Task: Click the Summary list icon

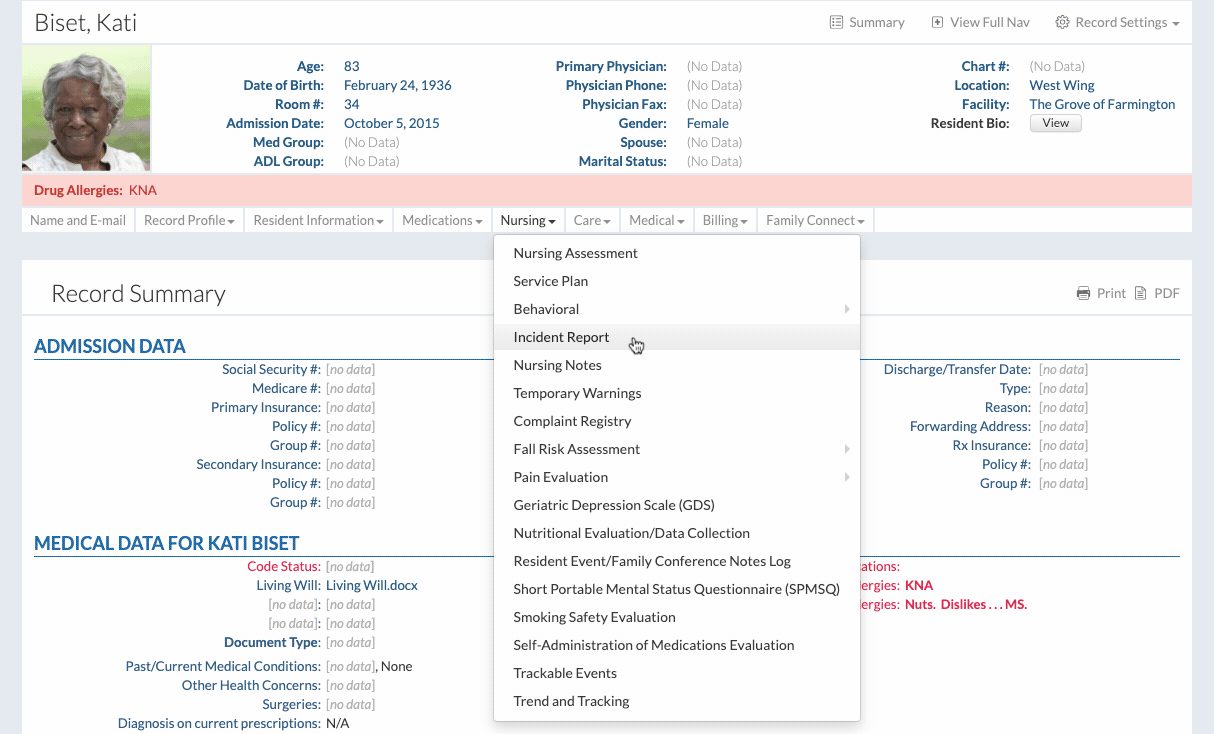Action: (836, 22)
